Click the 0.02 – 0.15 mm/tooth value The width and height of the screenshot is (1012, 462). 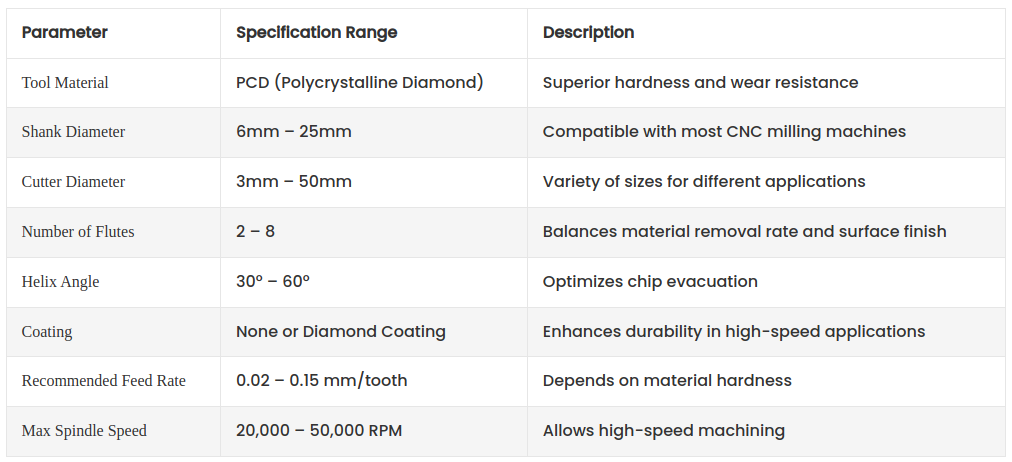pyautogui.click(x=322, y=381)
